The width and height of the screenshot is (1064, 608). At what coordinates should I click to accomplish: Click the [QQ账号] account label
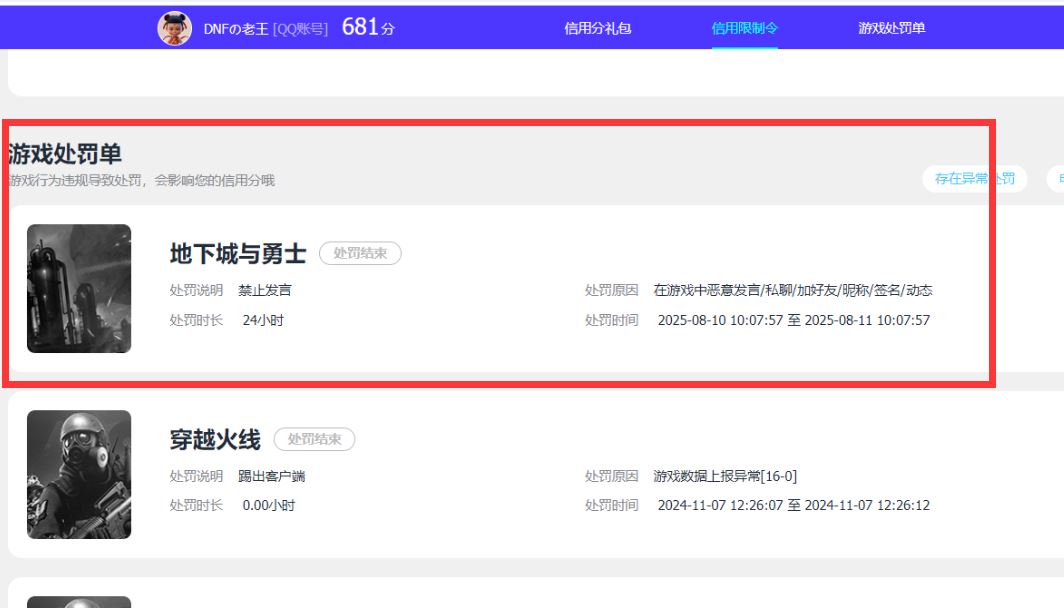[300, 29]
